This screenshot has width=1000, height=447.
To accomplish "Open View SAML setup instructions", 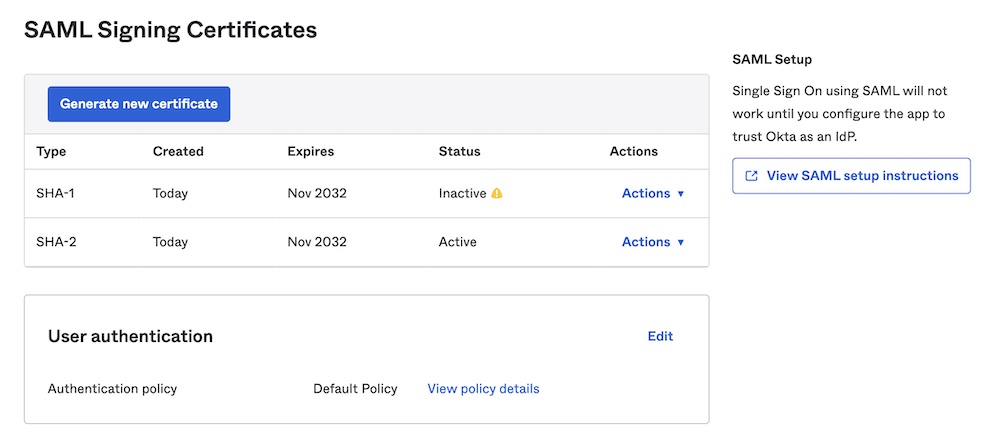I will click(x=862, y=176).
